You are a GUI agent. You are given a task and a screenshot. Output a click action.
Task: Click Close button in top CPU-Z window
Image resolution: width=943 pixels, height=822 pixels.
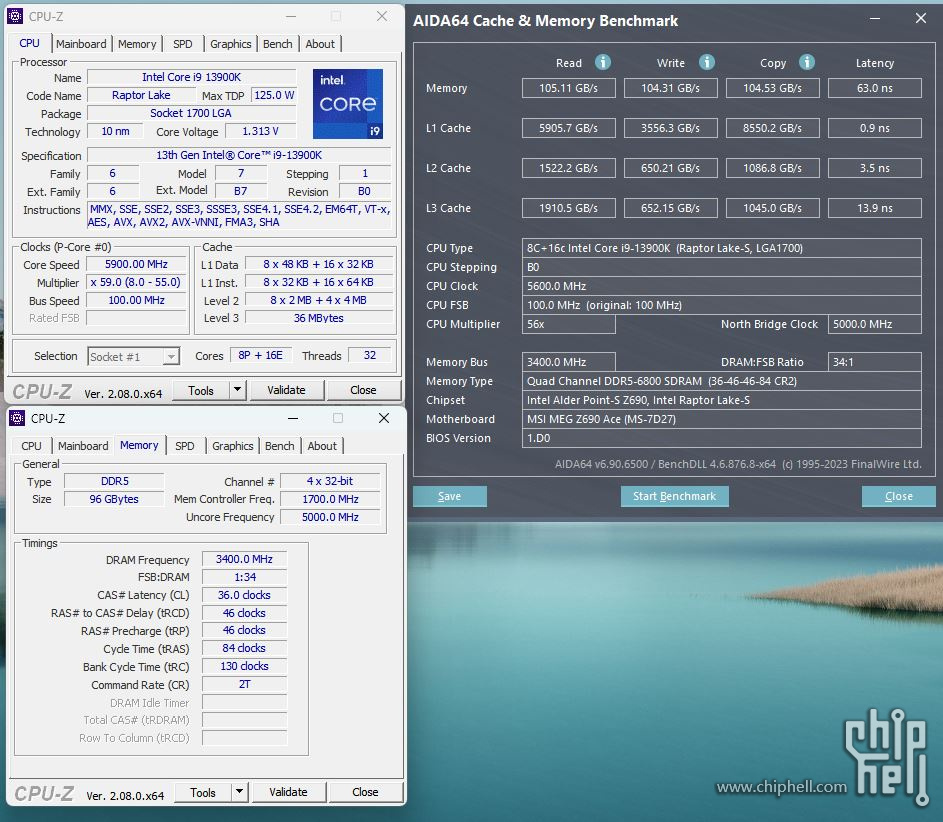click(x=363, y=390)
